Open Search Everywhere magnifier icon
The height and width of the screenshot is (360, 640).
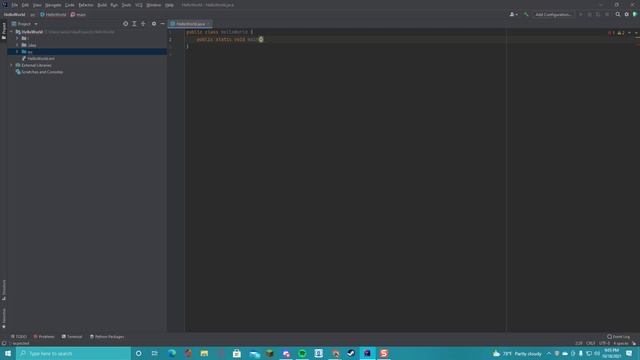tap(618, 14)
